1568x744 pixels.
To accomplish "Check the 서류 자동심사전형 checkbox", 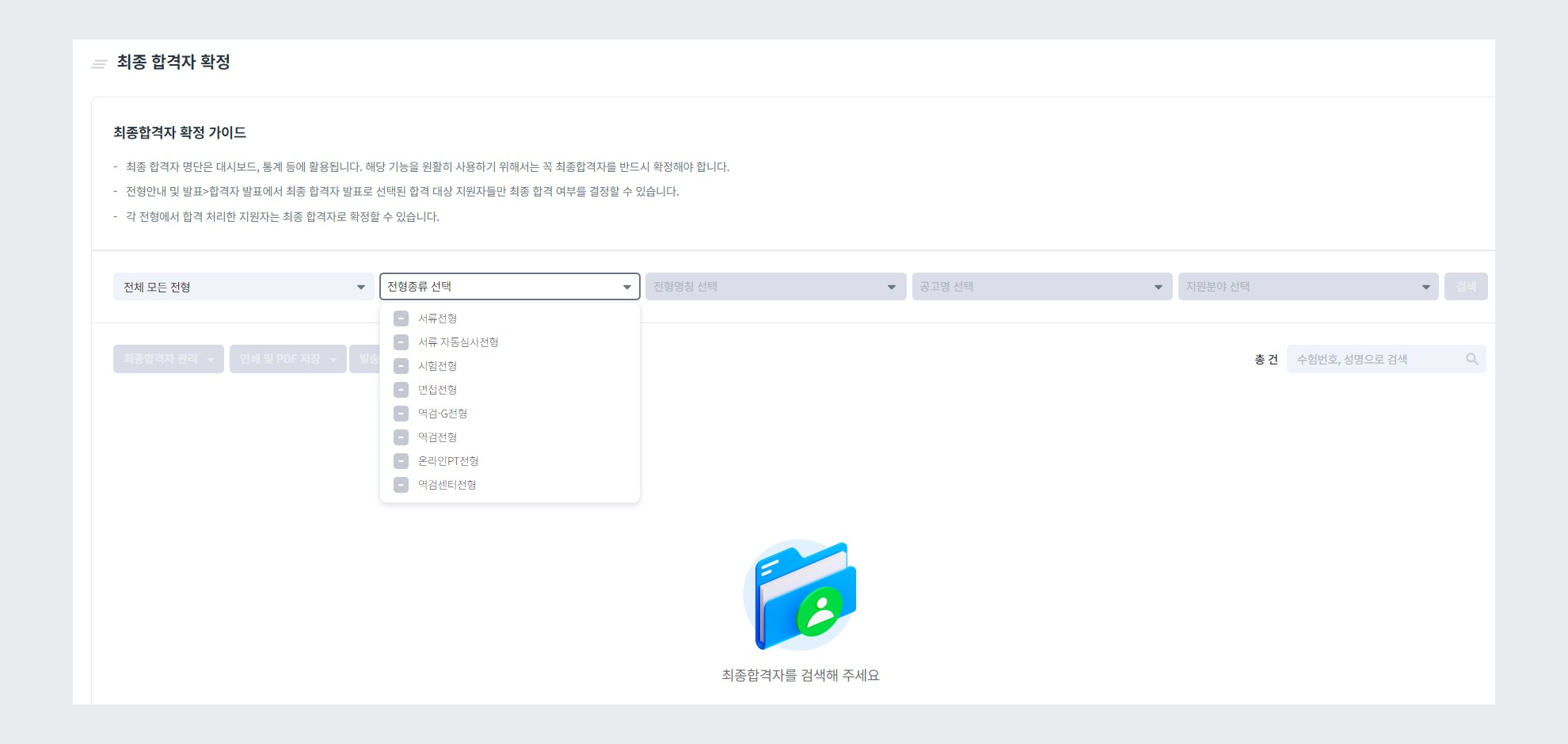I will coord(400,341).
